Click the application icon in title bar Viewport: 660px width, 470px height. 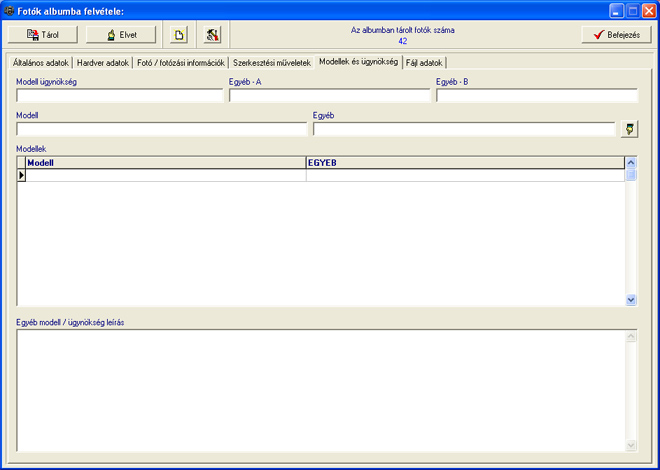9,11
